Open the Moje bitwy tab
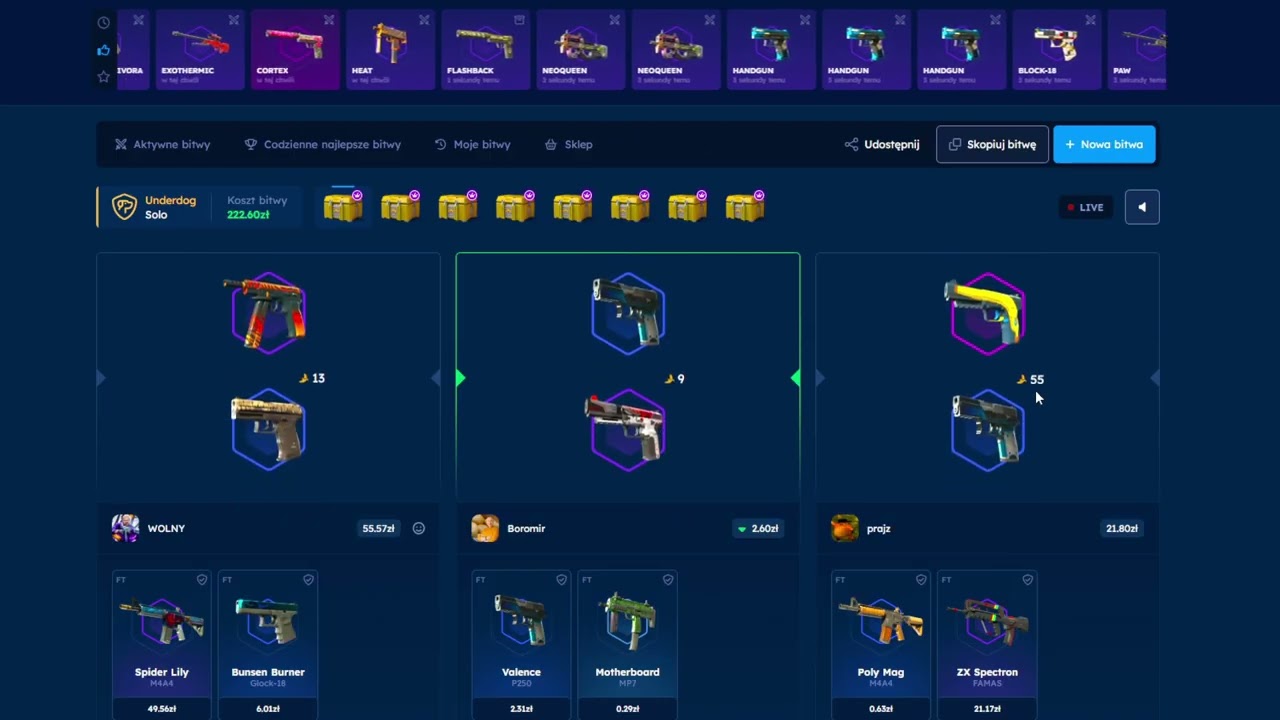The height and width of the screenshot is (720, 1280). pyautogui.click(x=472, y=145)
